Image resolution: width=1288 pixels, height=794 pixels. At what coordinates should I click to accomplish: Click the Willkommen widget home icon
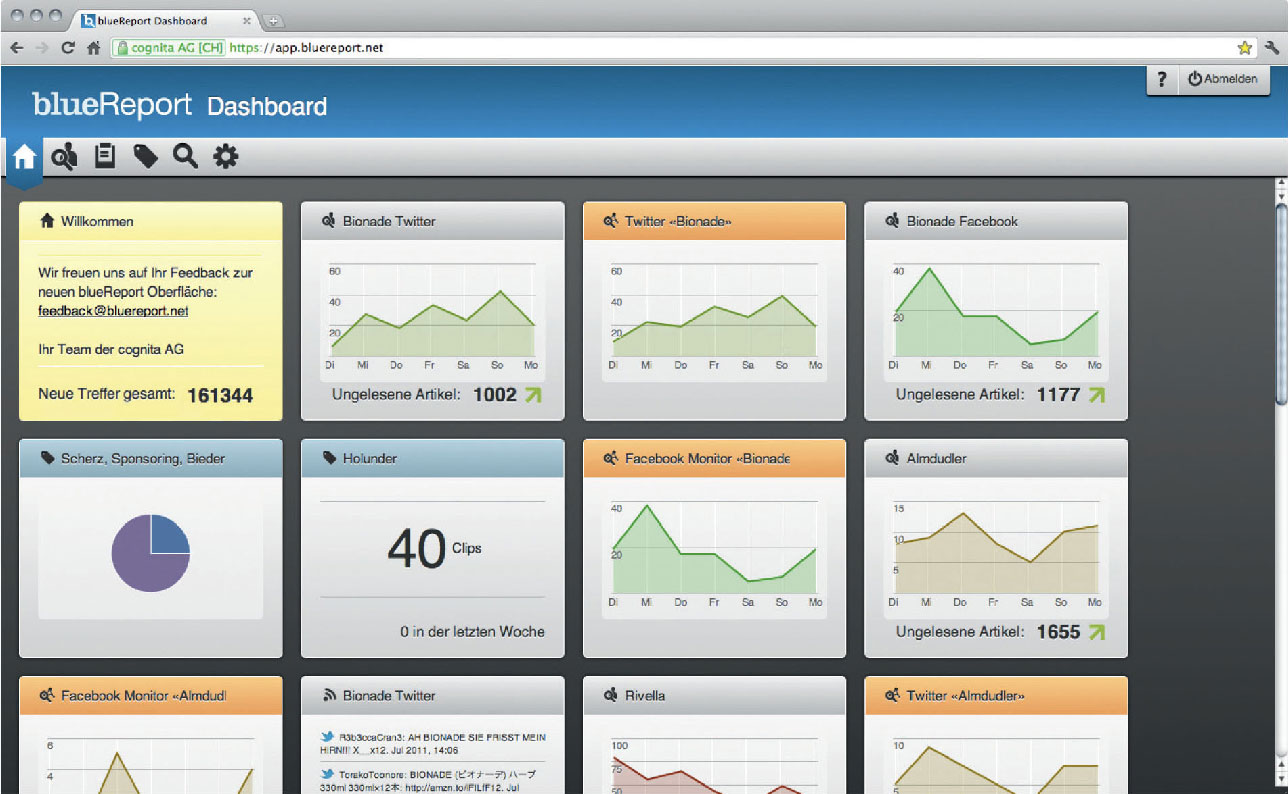click(x=47, y=221)
